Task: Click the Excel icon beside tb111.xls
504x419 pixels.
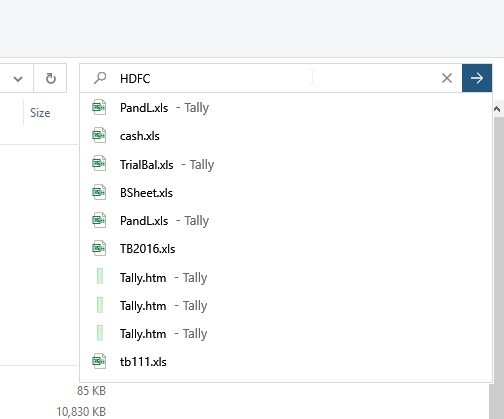Action: [x=99, y=361]
